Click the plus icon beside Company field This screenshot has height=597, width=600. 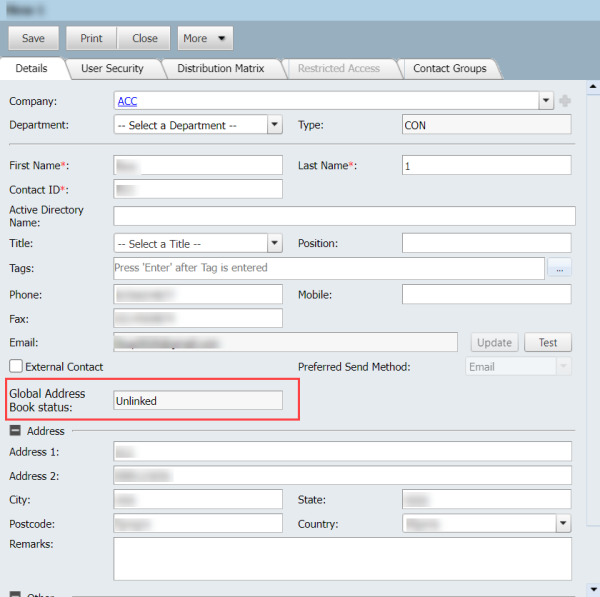point(565,101)
